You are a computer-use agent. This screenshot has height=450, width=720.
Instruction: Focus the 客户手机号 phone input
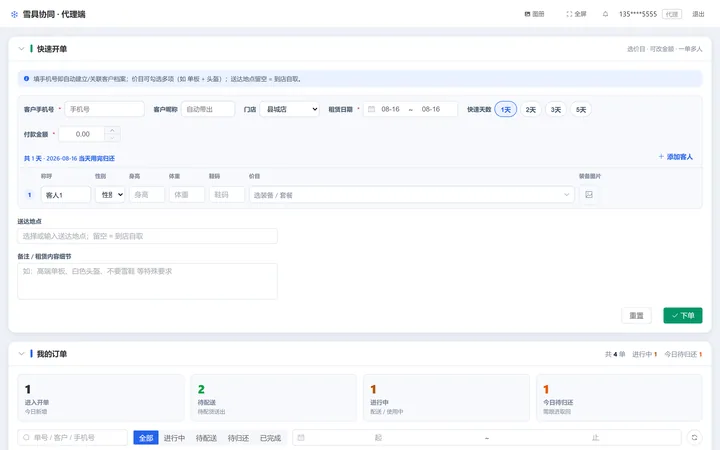104,109
